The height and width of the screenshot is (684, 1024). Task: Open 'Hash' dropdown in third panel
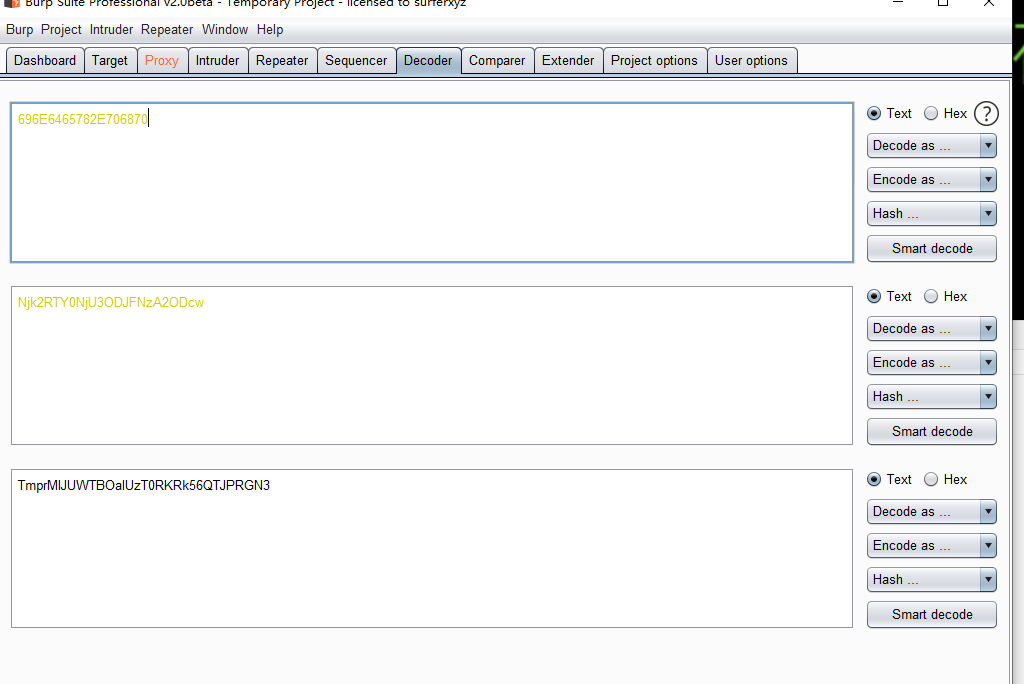[x=931, y=579]
